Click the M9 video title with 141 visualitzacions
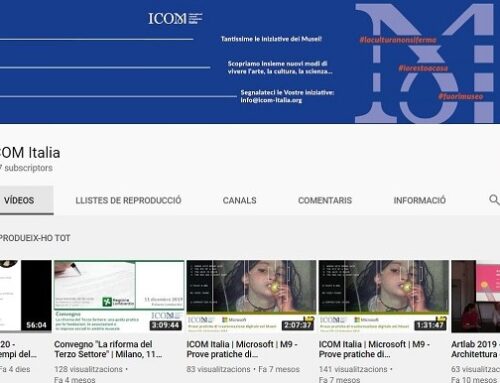500x383 pixels. 374,349
